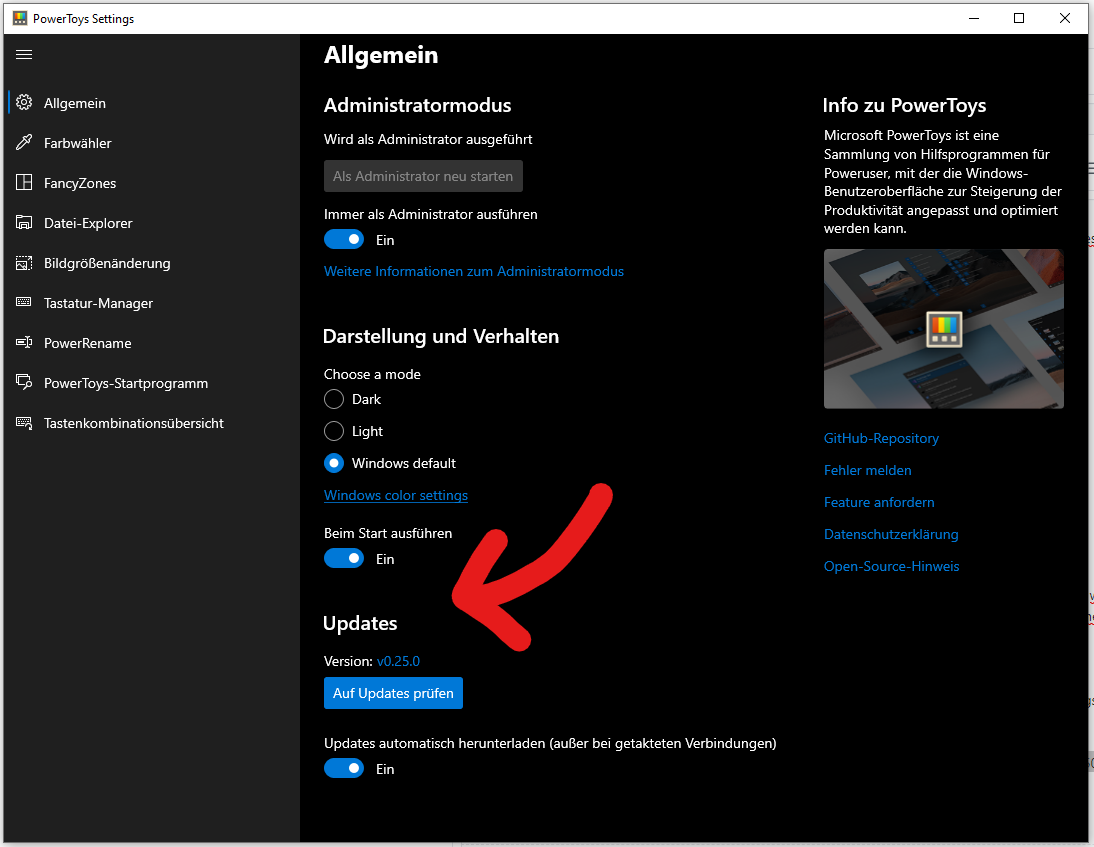Select the PowerRename tool icon
1094x847 pixels.
22,342
